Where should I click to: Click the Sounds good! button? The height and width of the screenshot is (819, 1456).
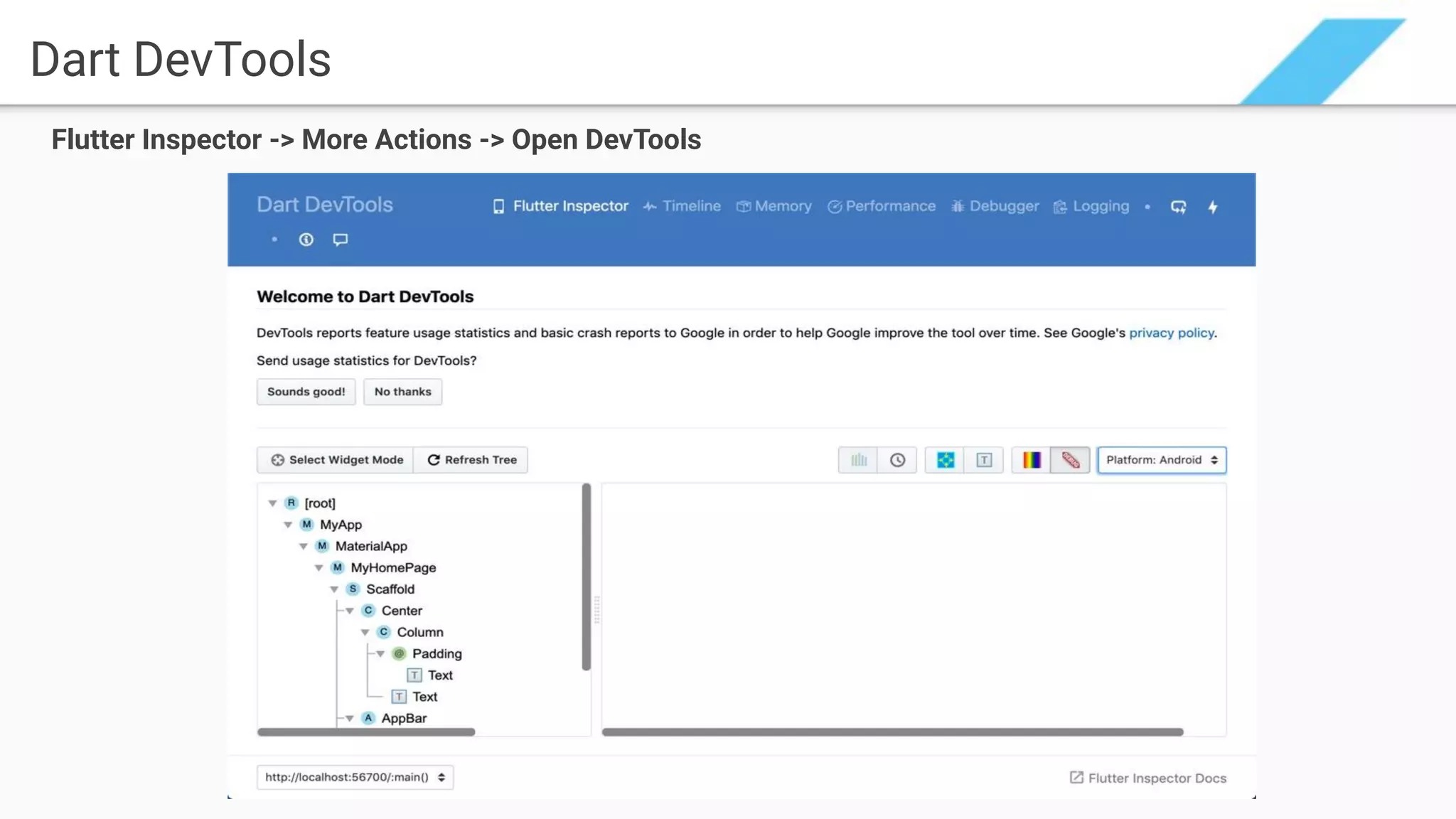[306, 392]
